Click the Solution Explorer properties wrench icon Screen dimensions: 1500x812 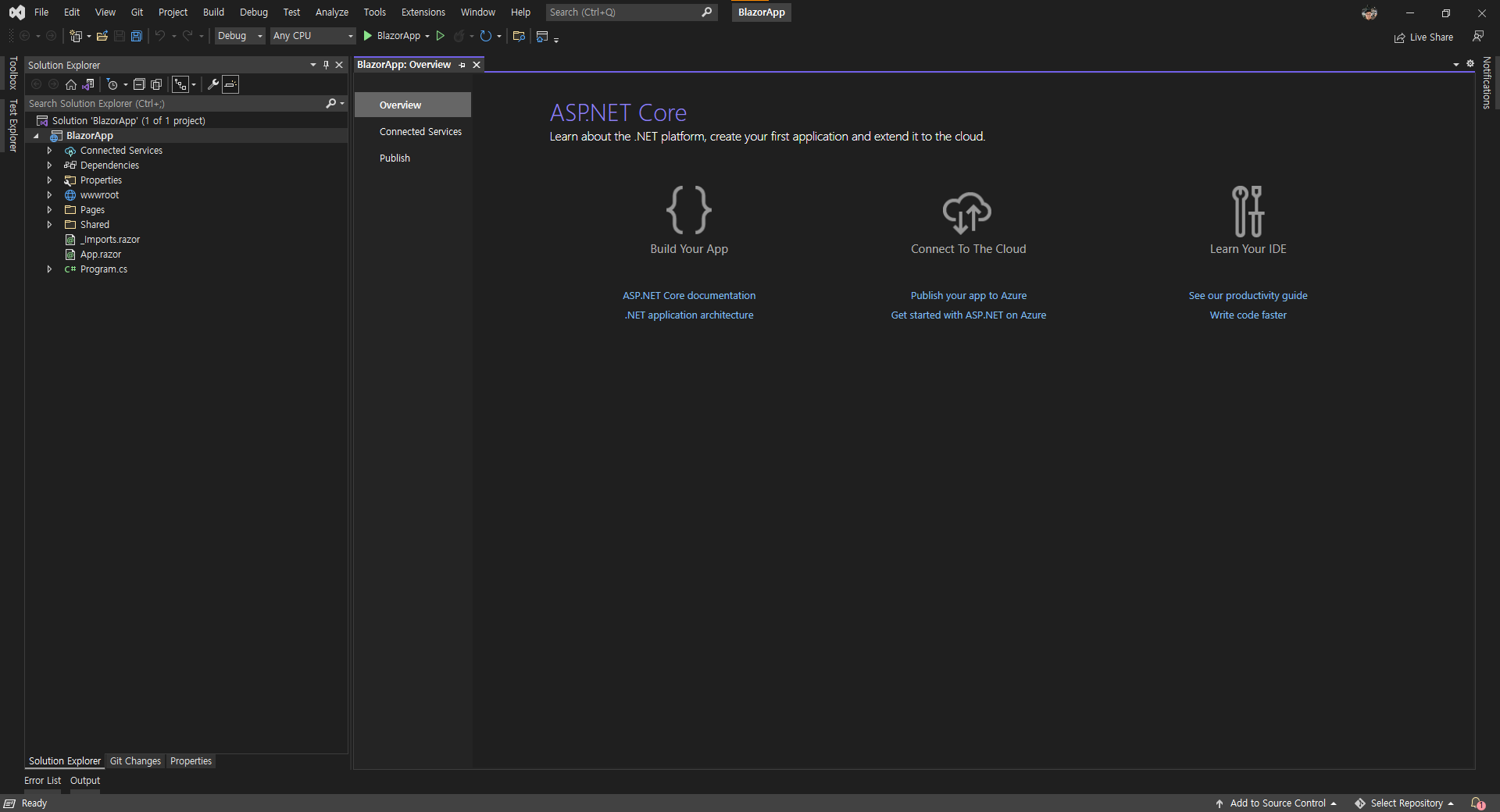[x=212, y=84]
